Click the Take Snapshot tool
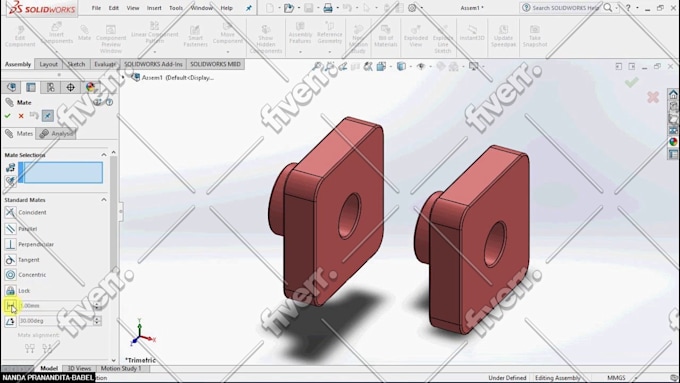680x383 pixels. tap(535, 36)
